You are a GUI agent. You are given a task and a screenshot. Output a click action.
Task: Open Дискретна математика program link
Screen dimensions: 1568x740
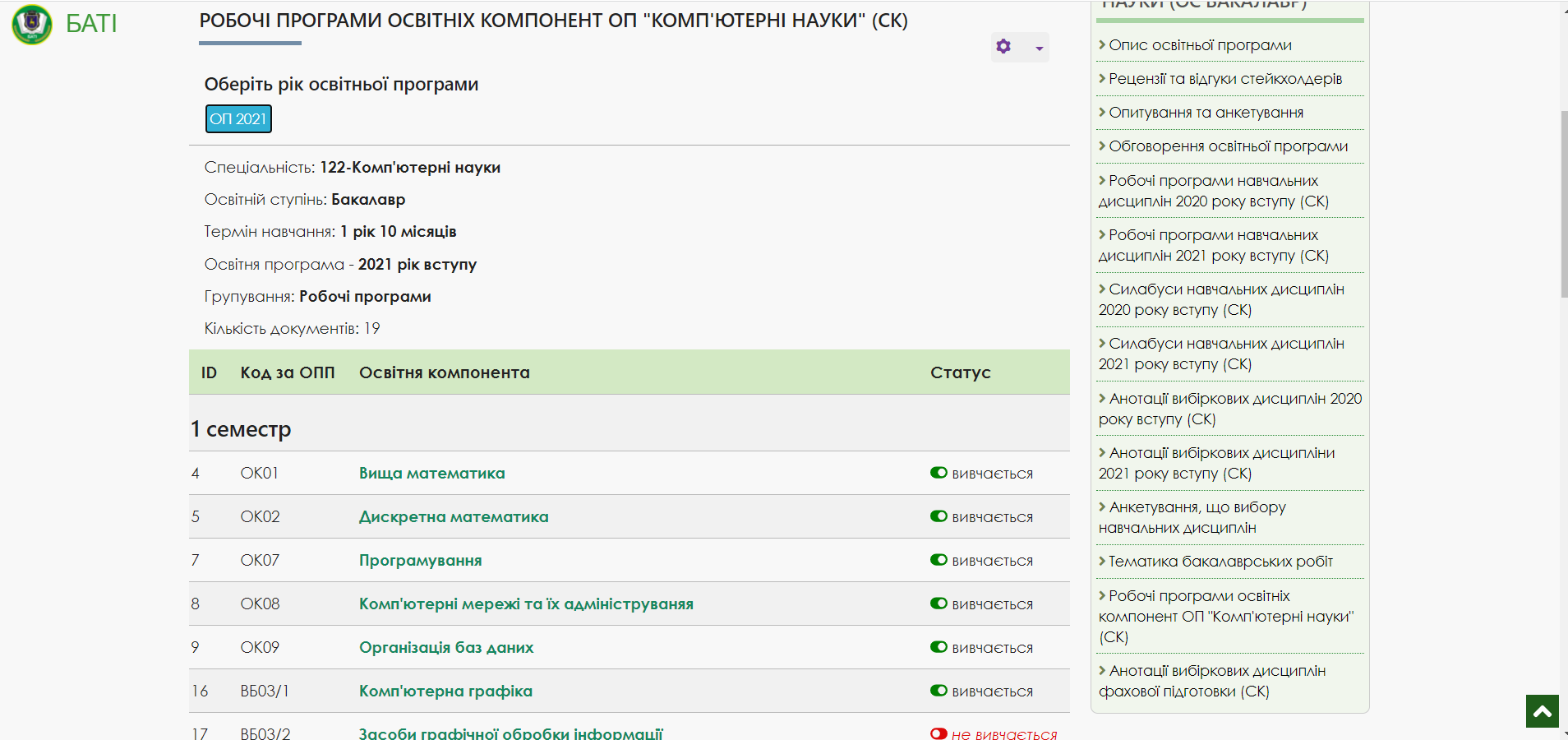(x=454, y=516)
